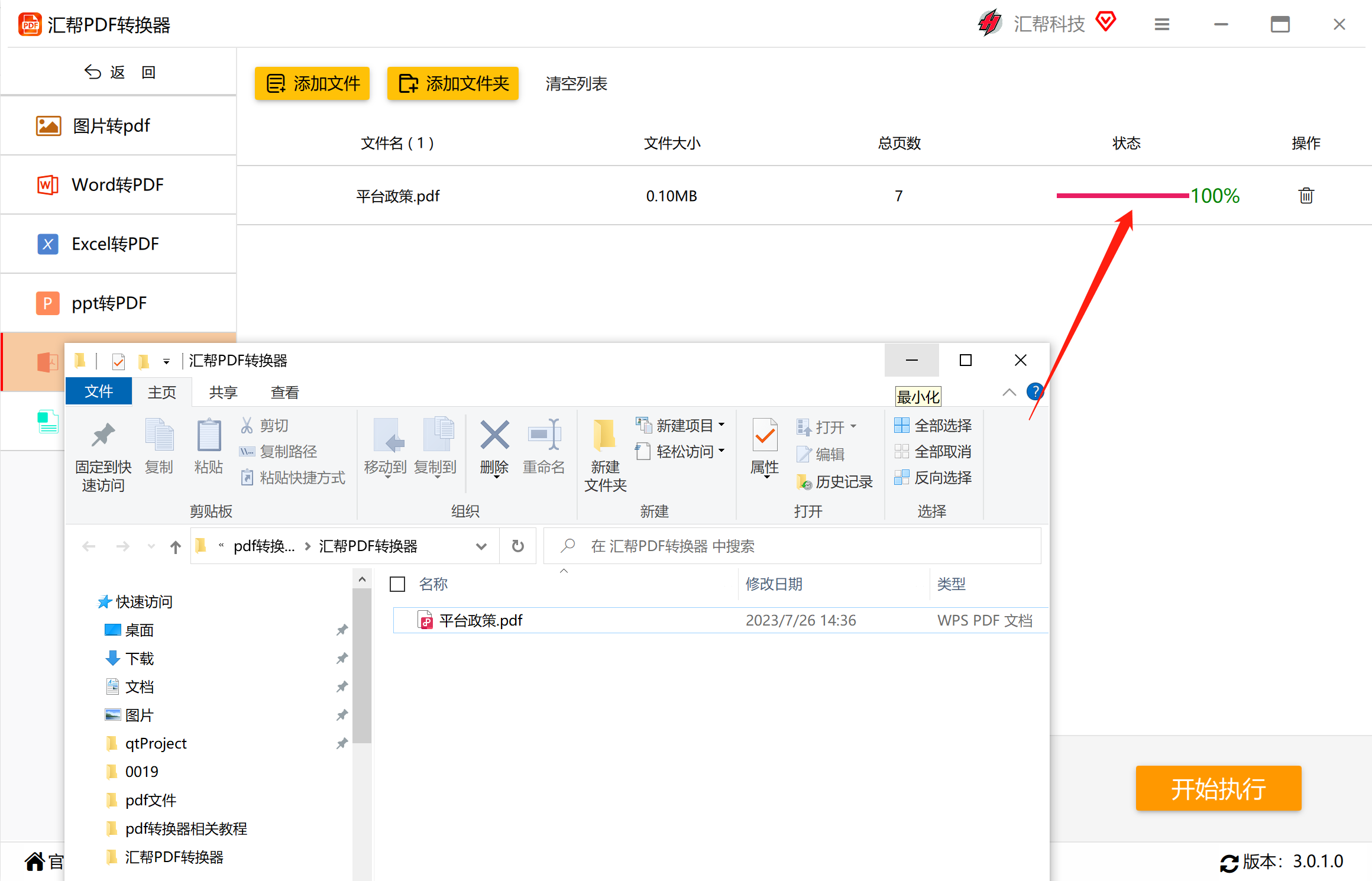Click 固定到快速访问 pin icon in ribbon
Viewport: 1372px width, 881px height.
tap(103, 436)
